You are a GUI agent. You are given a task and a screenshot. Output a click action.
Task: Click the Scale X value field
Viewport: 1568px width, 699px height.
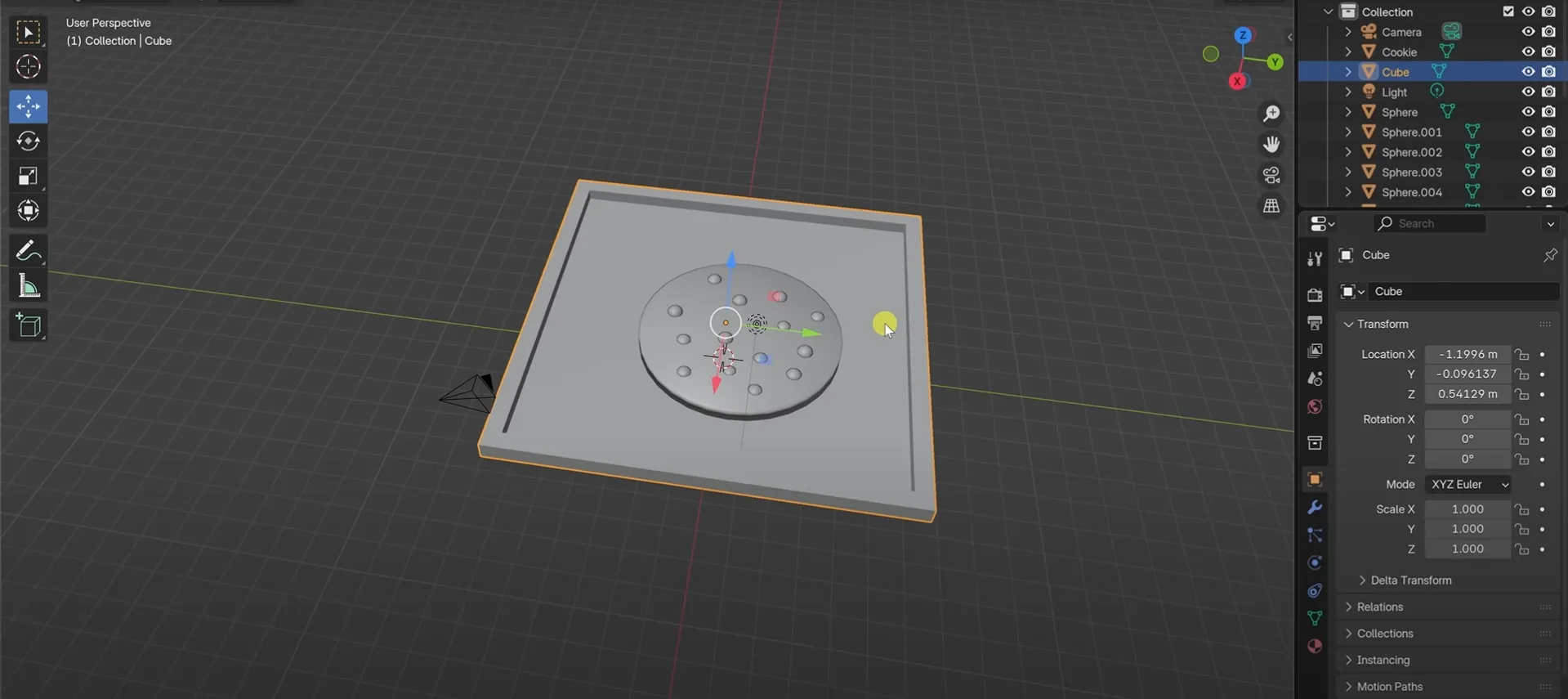1467,509
